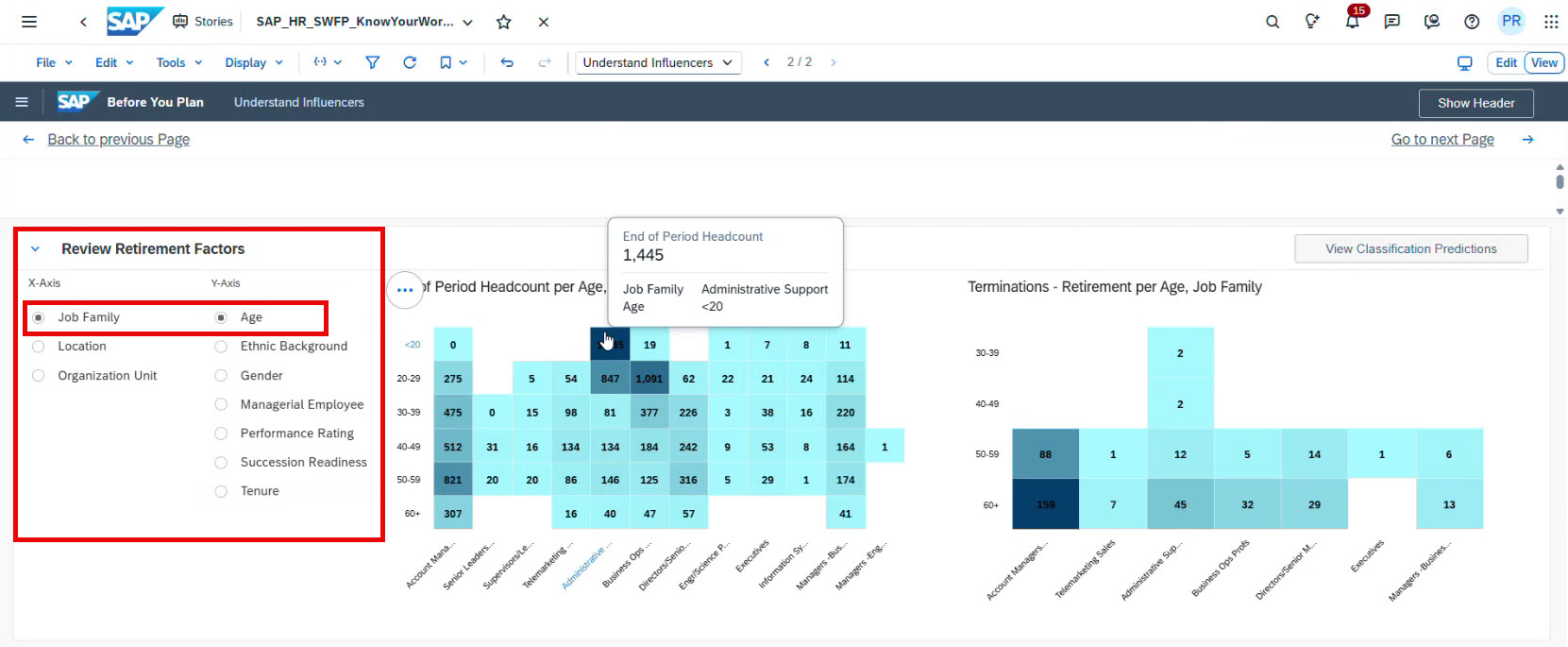Image resolution: width=1568 pixels, height=647 pixels.
Task: Open the File menu
Action: click(x=54, y=62)
